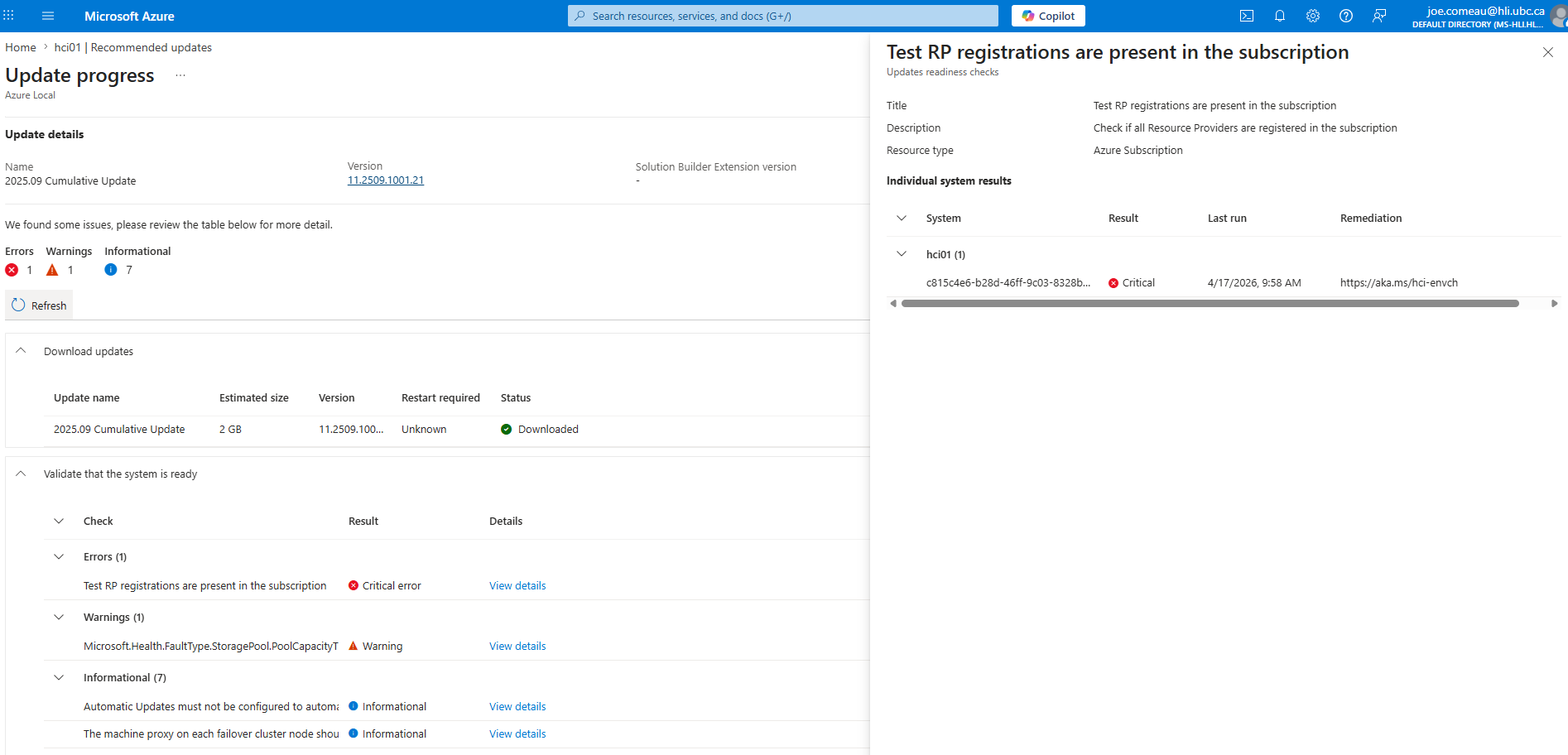Select the https://aka.ms/hci-envch remediation text

[1399, 282]
